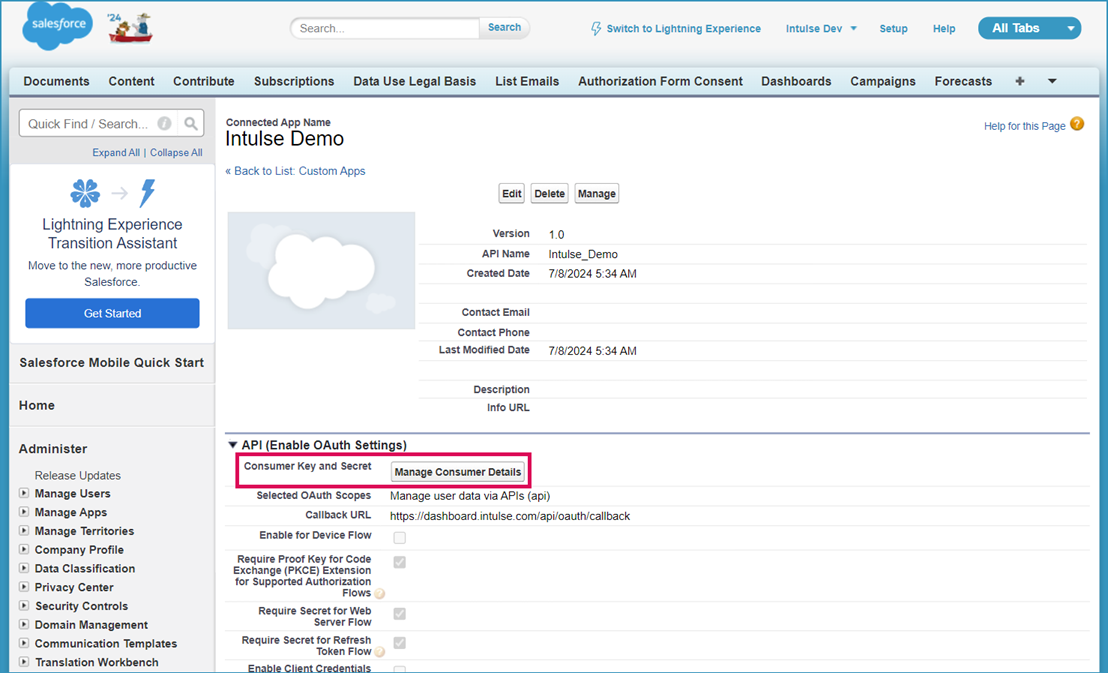Expand the Communication Templates tree node

point(24,643)
